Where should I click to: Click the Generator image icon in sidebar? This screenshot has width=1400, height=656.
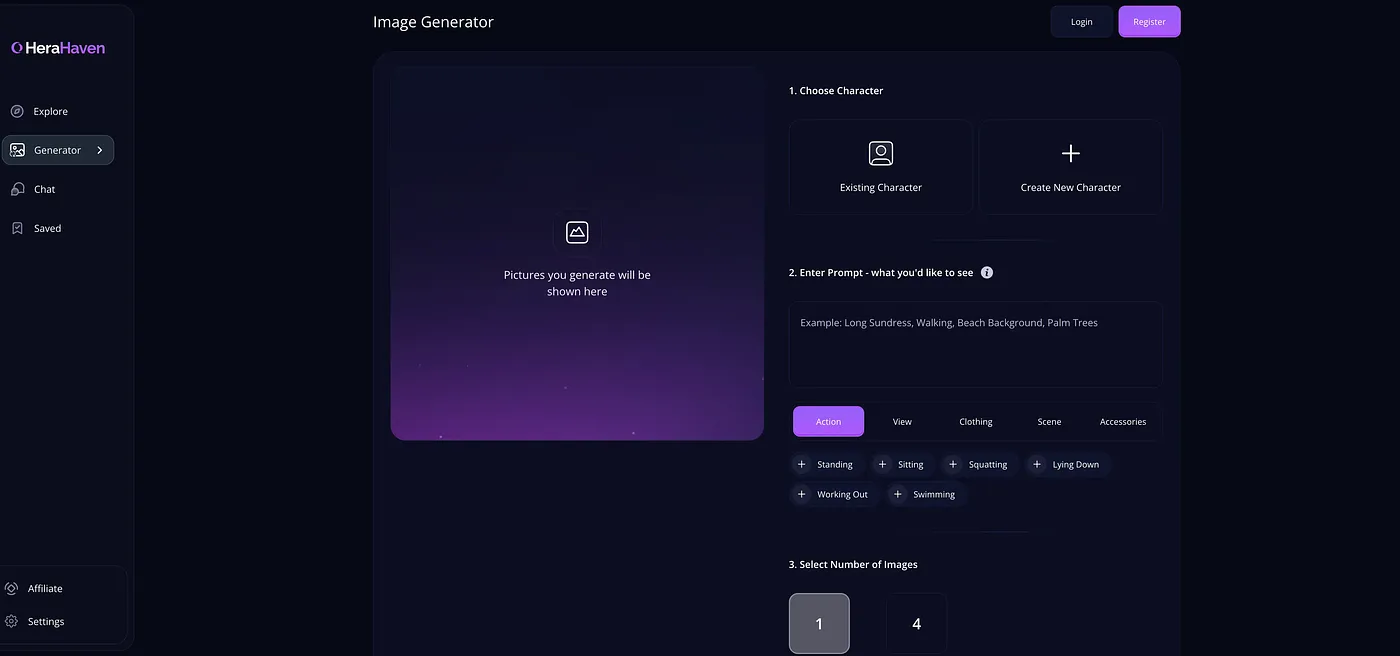[x=17, y=150]
